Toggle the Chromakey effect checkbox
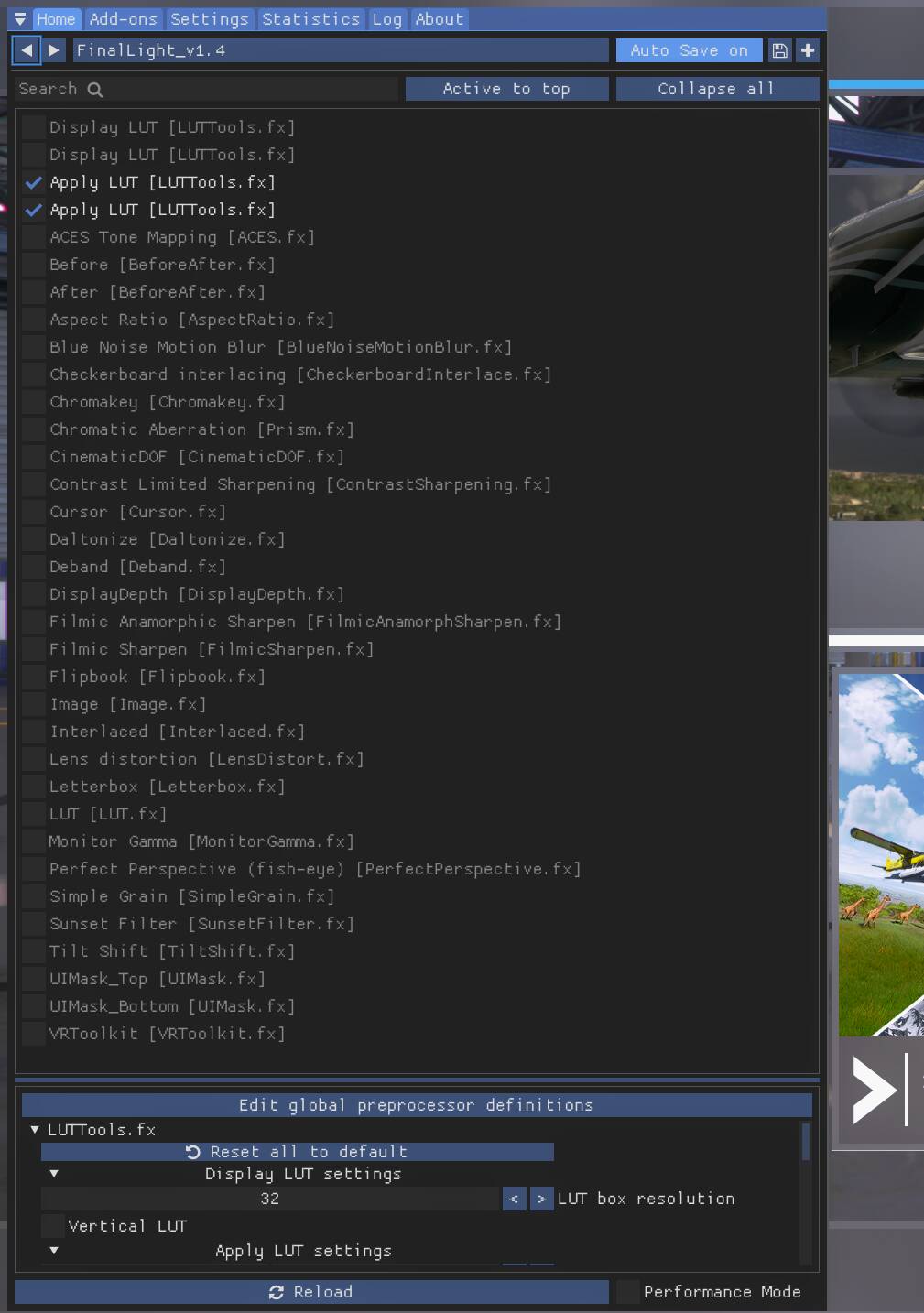Image resolution: width=924 pixels, height=1313 pixels. [34, 402]
